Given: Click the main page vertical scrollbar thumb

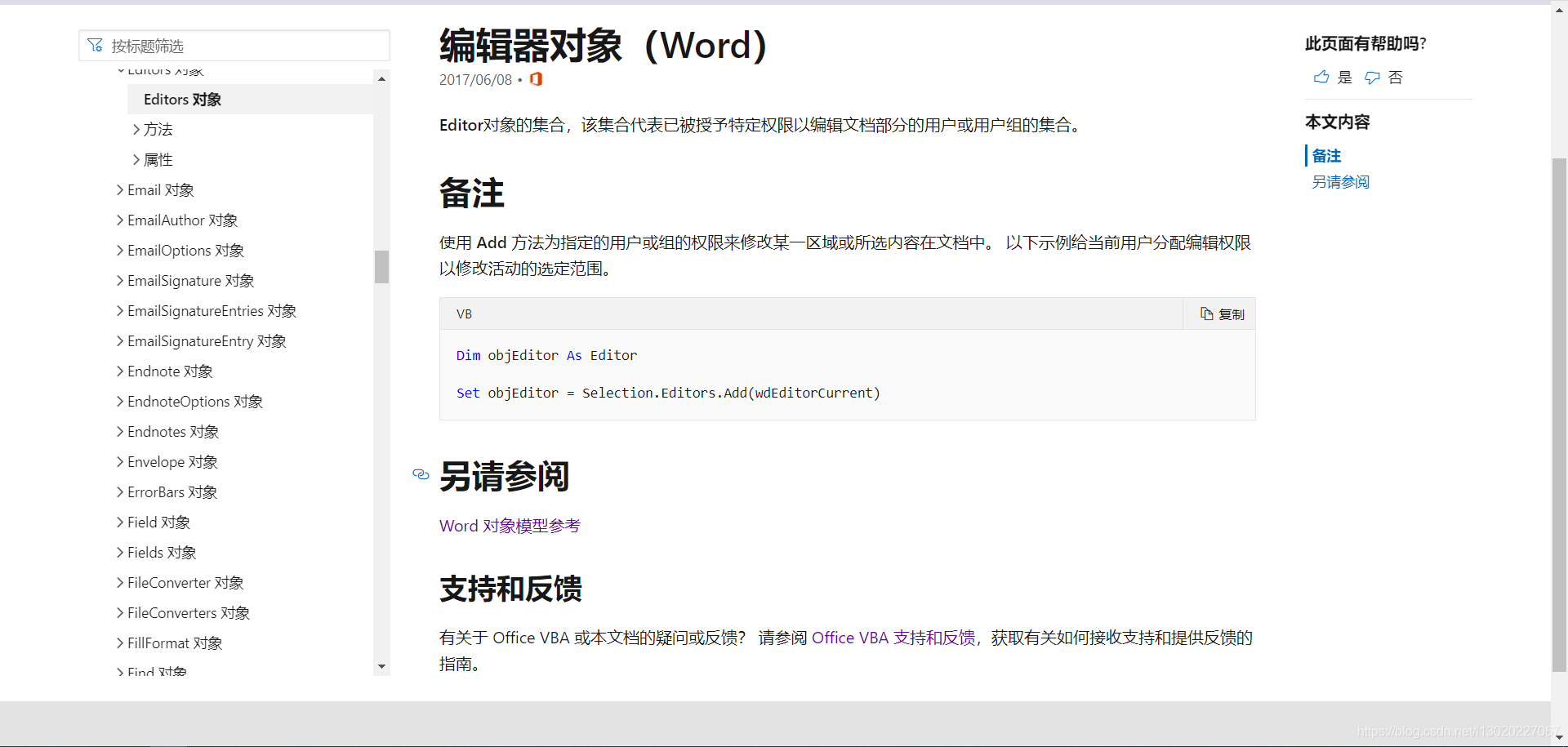Looking at the screenshot, I should pyautogui.click(x=1559, y=415).
